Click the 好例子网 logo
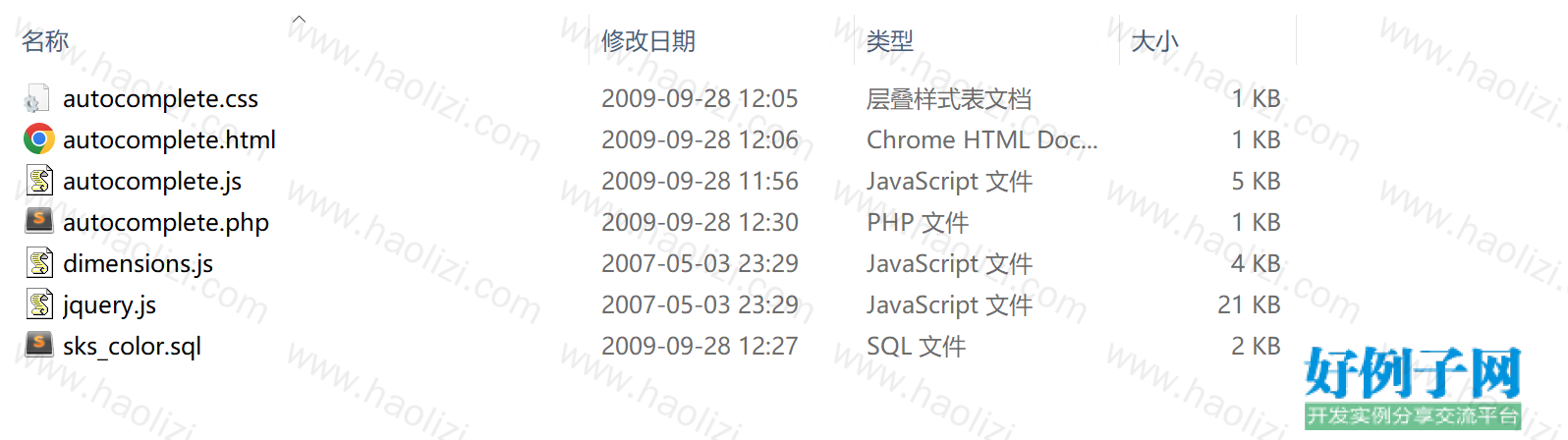The image size is (1568, 440). click(1413, 387)
